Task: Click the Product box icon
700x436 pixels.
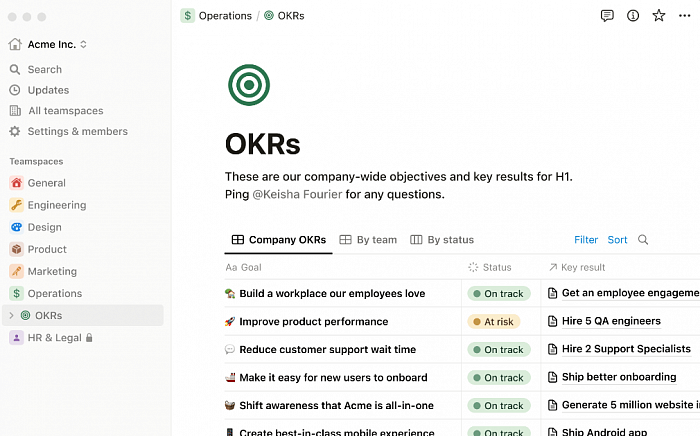Action: pyautogui.click(x=17, y=249)
